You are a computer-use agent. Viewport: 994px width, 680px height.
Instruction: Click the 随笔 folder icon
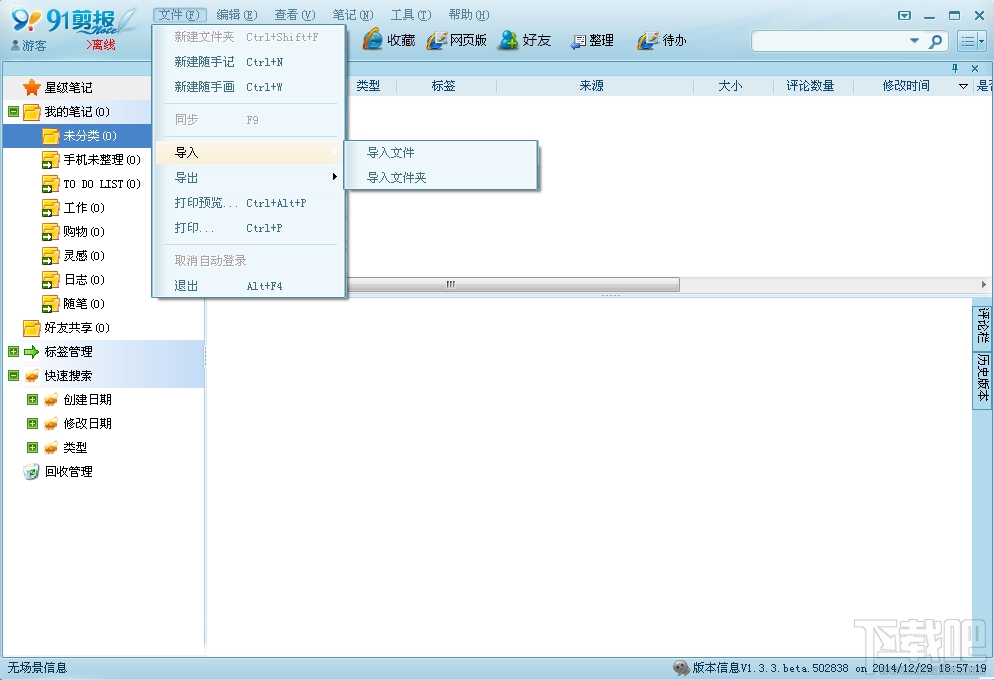pyautogui.click(x=51, y=304)
